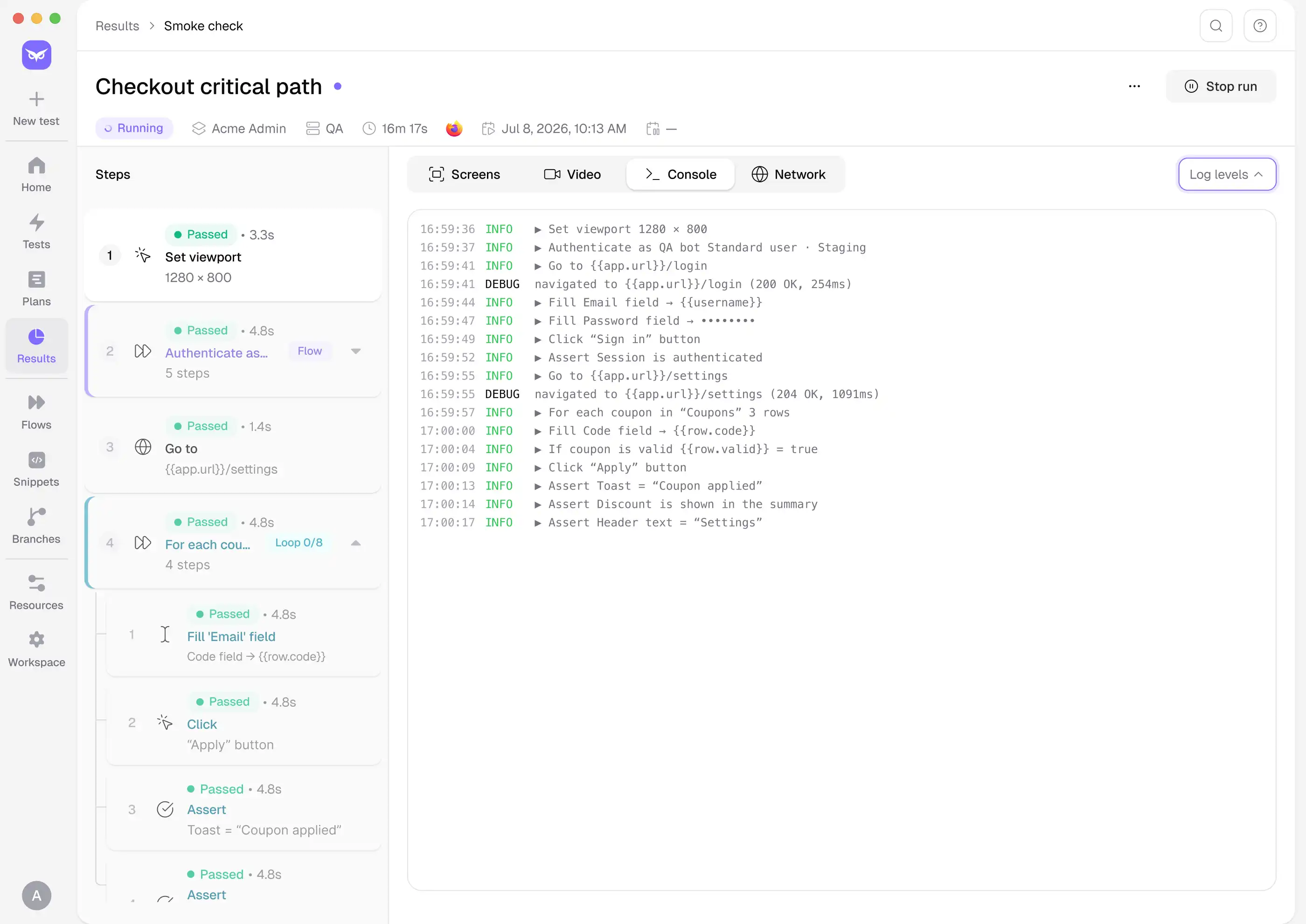Click the "Jul 8, 2026, 10:13 AM" date
This screenshot has width=1306, height=924.
563,129
